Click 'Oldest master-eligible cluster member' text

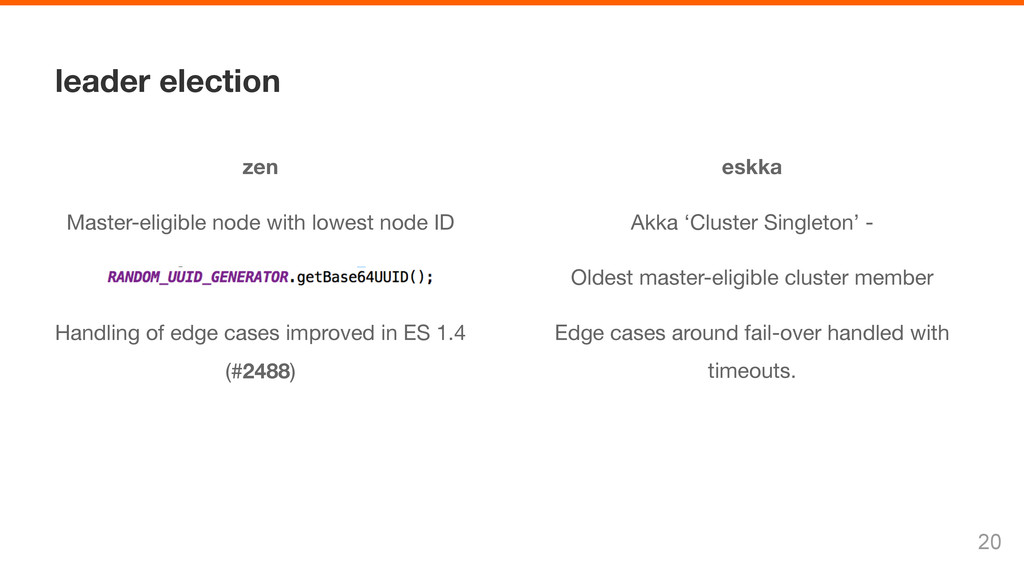752,278
